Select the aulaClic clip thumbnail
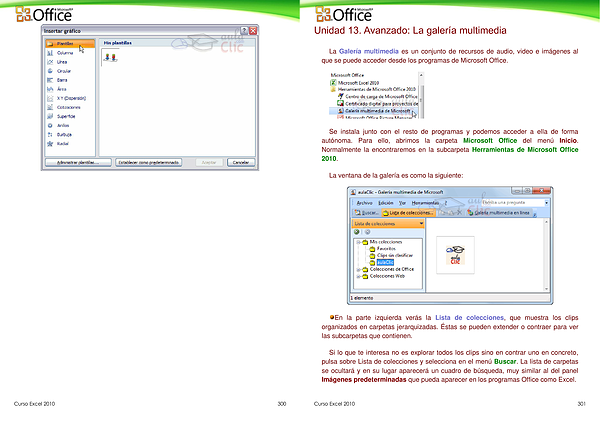Screen dimensions: 600x424 pyautogui.click(x=455, y=255)
